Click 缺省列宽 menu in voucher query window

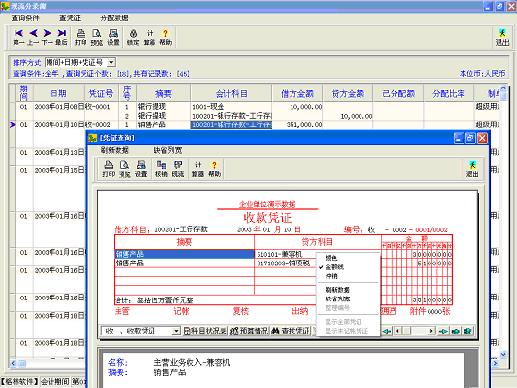(168, 150)
